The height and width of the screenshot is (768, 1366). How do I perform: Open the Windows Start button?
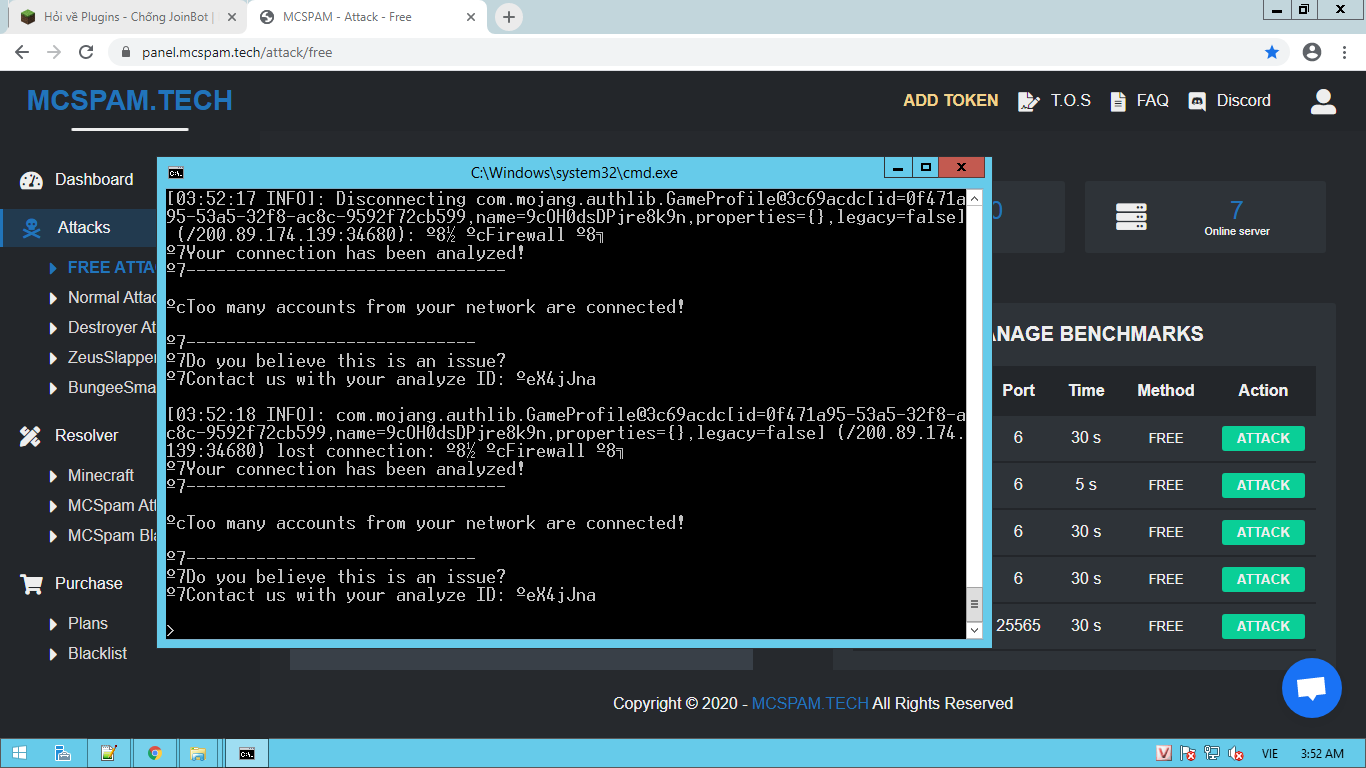(x=19, y=753)
